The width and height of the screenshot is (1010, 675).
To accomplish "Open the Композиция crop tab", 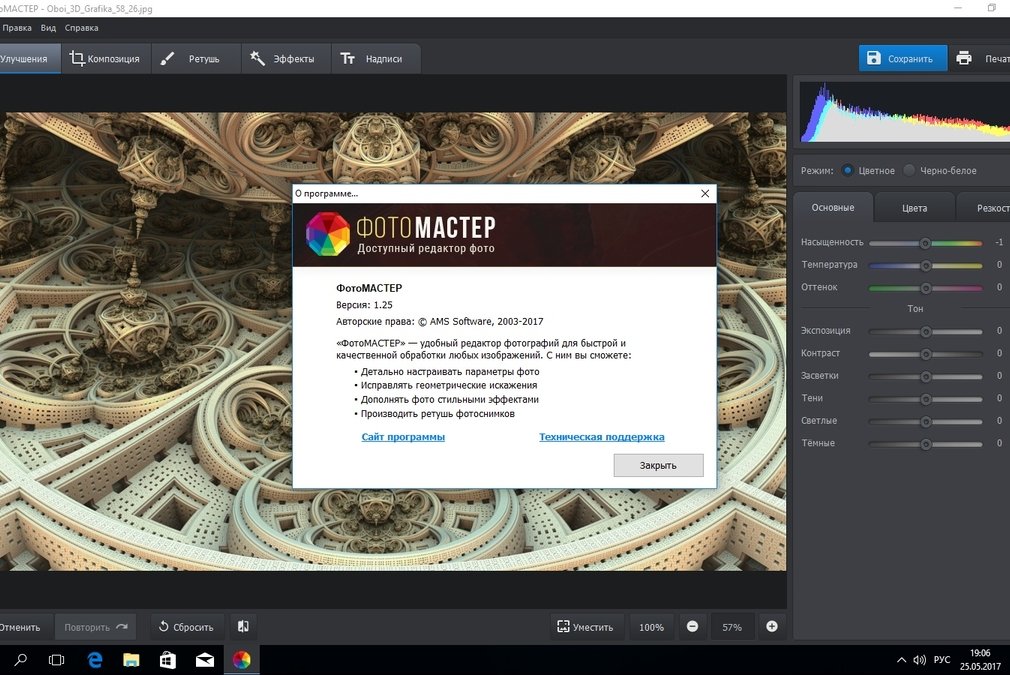I will pos(106,59).
